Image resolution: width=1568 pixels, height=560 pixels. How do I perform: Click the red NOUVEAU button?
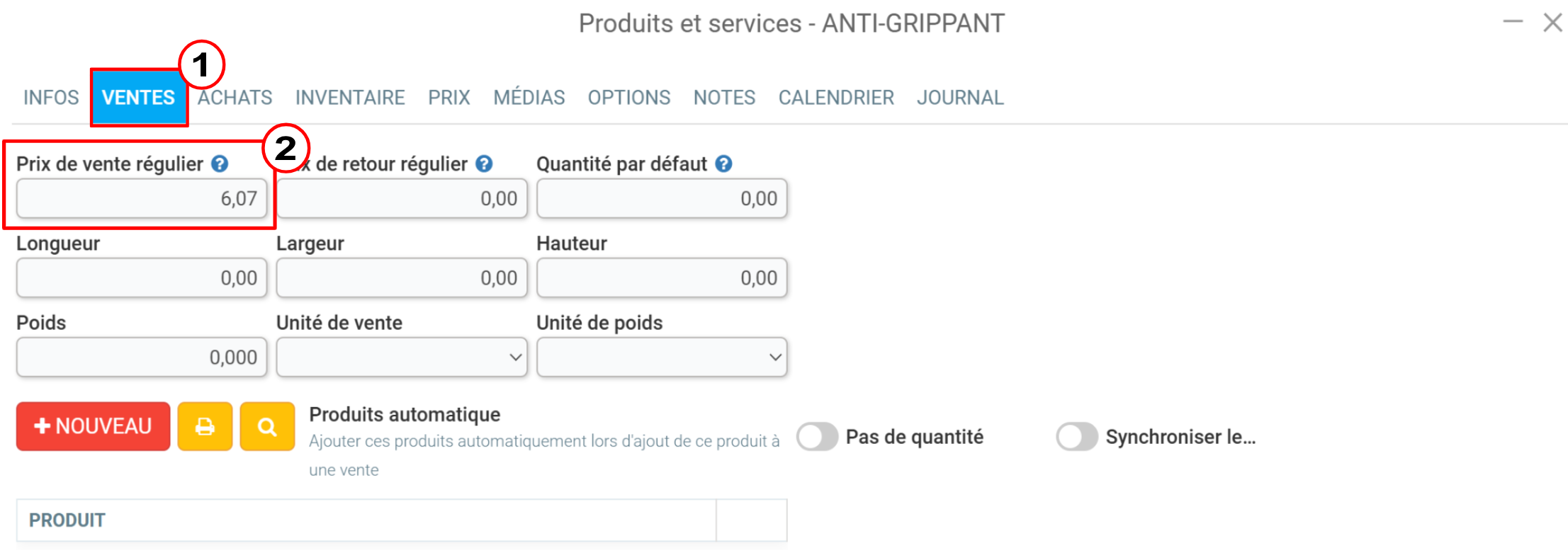click(93, 426)
